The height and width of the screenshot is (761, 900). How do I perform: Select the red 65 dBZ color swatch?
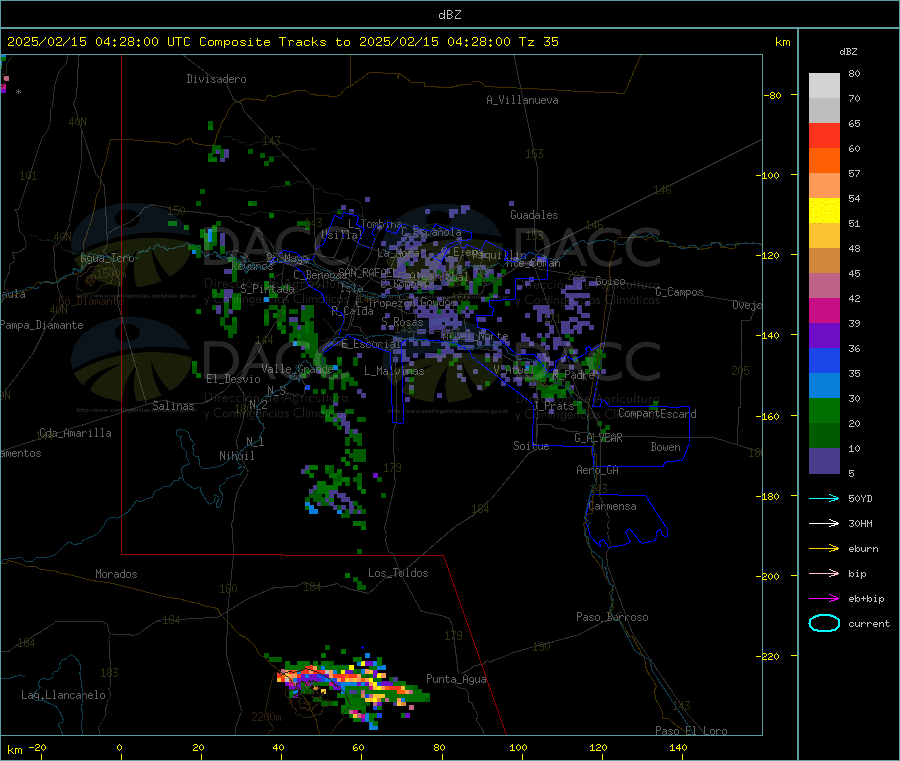(x=824, y=135)
